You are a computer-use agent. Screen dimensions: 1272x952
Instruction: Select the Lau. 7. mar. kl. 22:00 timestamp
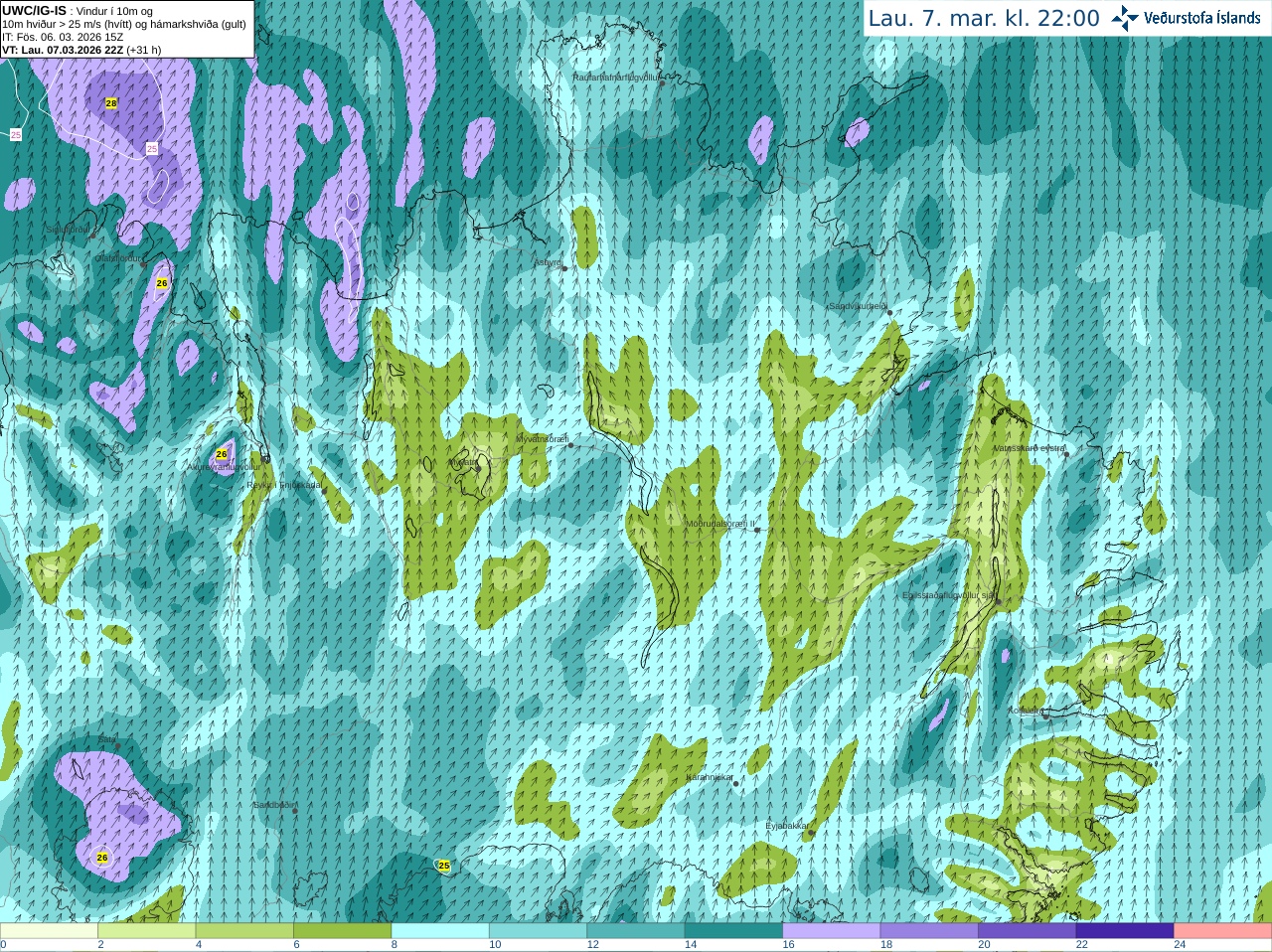tap(984, 19)
